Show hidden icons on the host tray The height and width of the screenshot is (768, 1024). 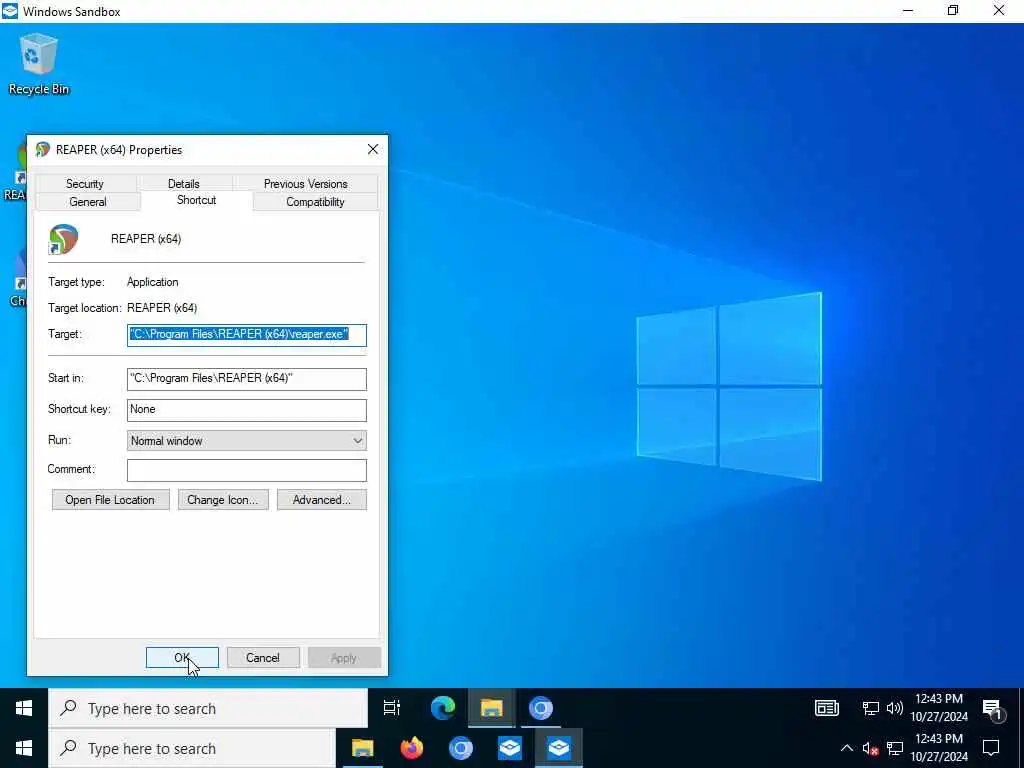click(x=846, y=748)
